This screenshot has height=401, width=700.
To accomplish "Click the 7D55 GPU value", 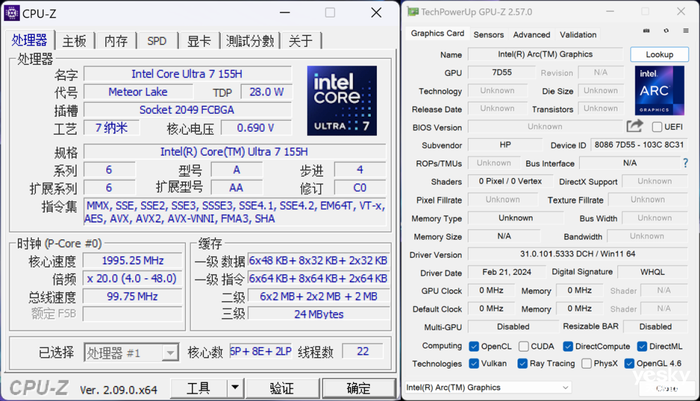I will pyautogui.click(x=502, y=72).
